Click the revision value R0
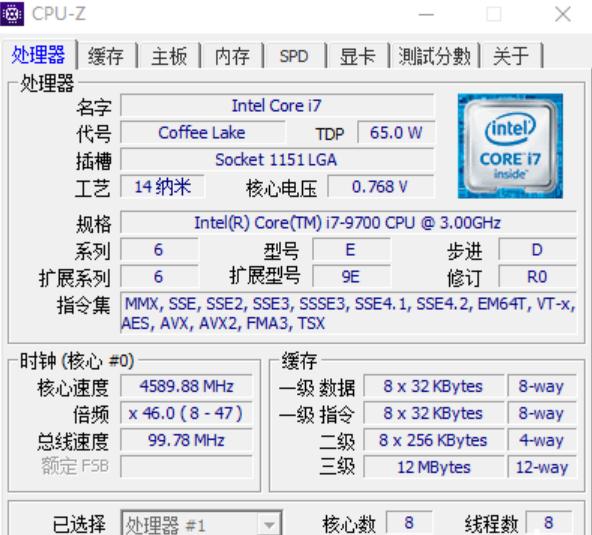Screen dimensions: 592x535 click(x=537, y=277)
